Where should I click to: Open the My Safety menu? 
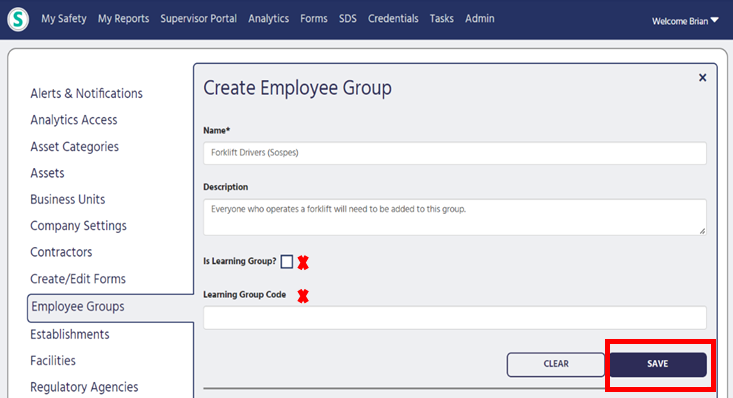(x=64, y=19)
